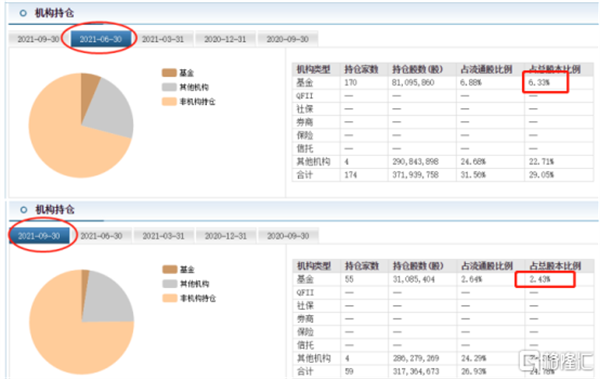Switch to 2020-12-31 tab in upper panel

[x=225, y=39]
